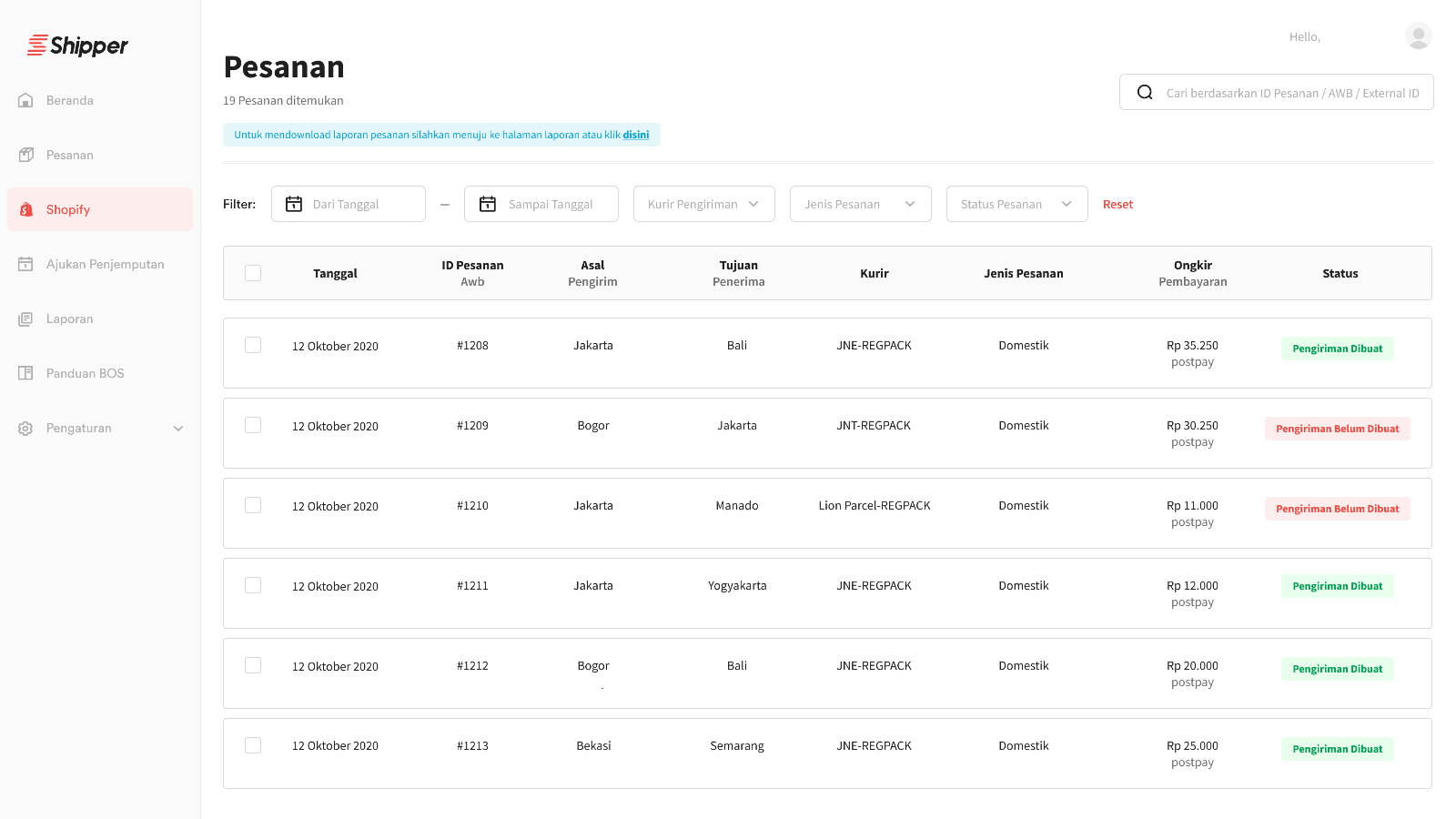Screen dimensions: 1456x819
Task: Click Lion Parcel-REGPACK courier cell
Action: pos(875,506)
